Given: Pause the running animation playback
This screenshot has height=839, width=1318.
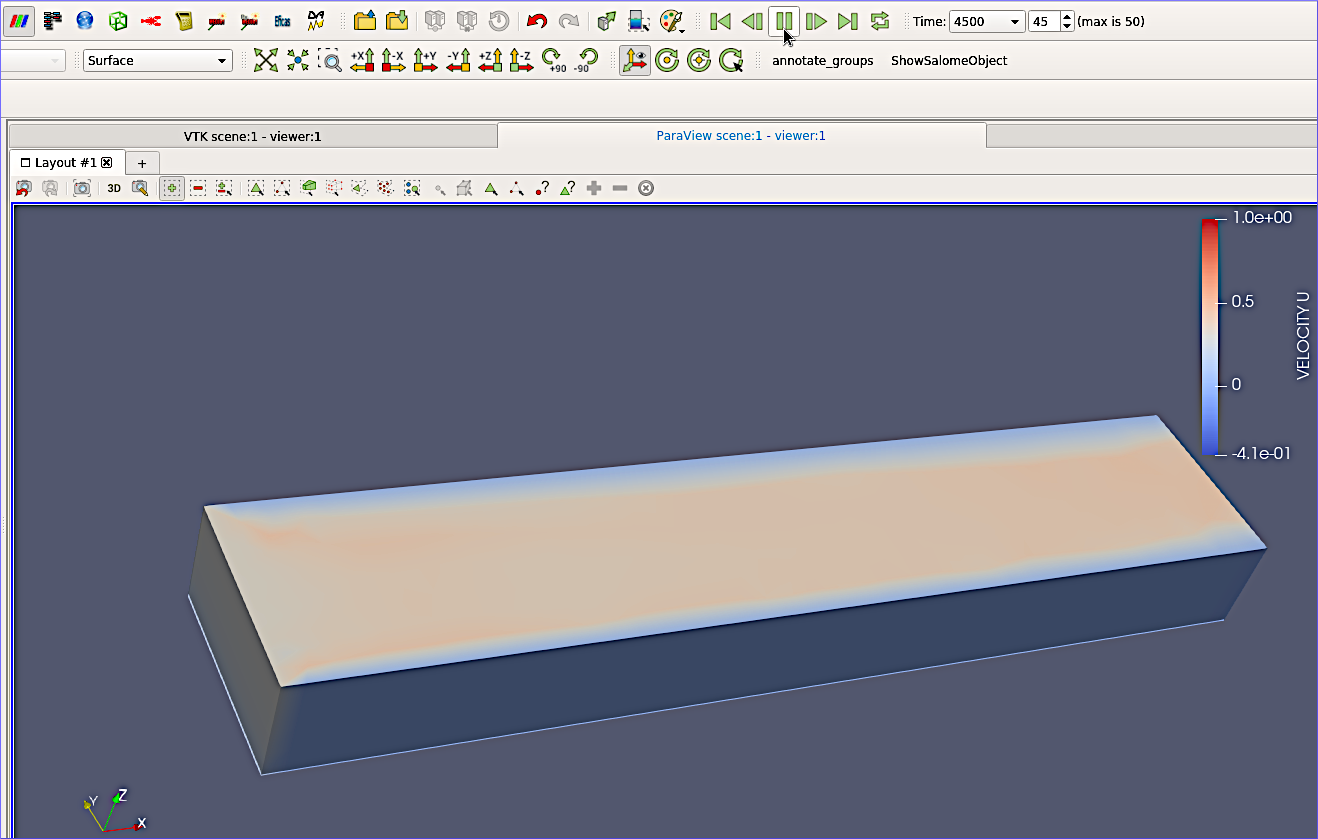Looking at the screenshot, I should coord(784,20).
